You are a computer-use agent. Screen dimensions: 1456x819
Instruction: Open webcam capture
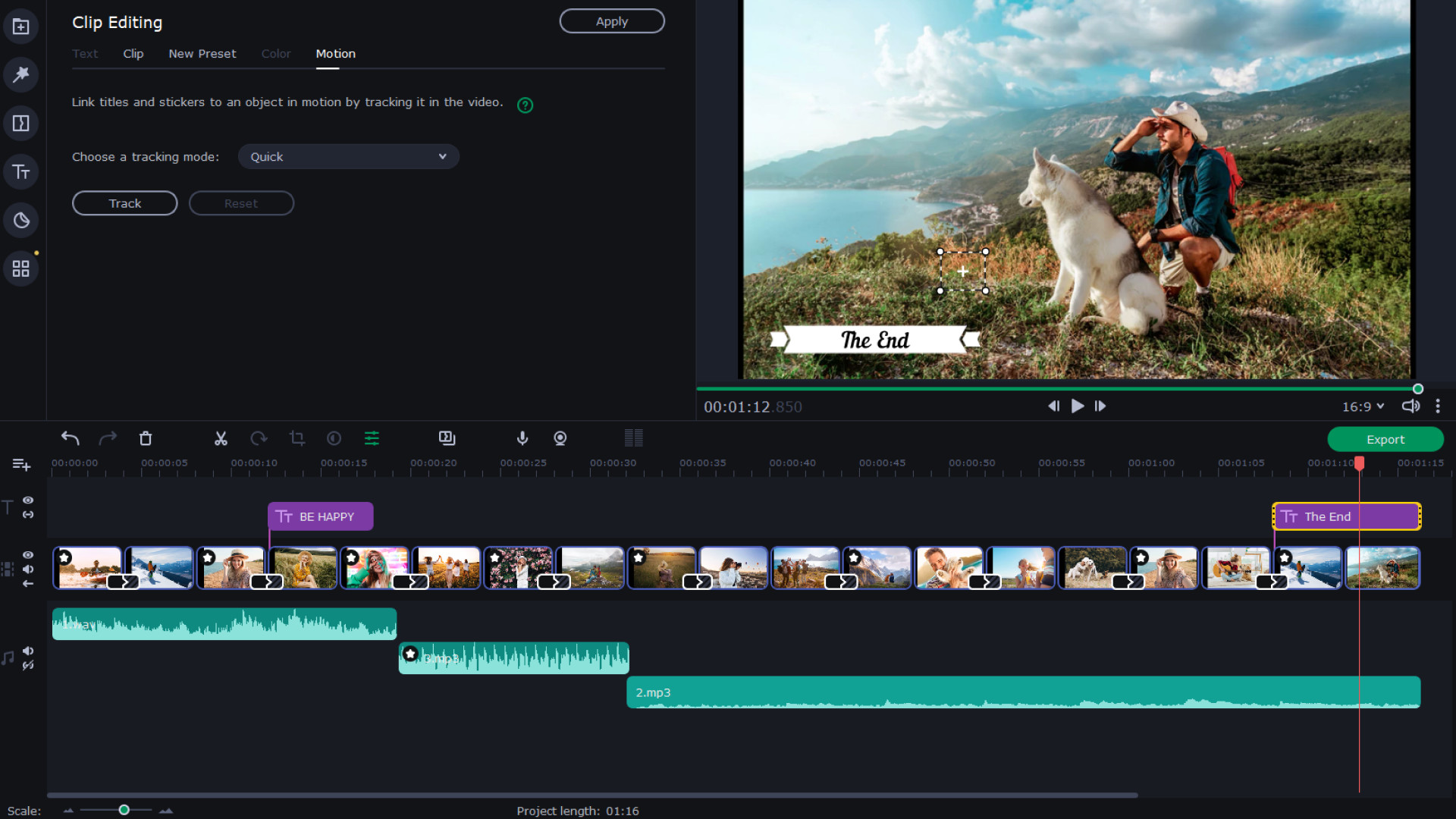pyautogui.click(x=561, y=438)
